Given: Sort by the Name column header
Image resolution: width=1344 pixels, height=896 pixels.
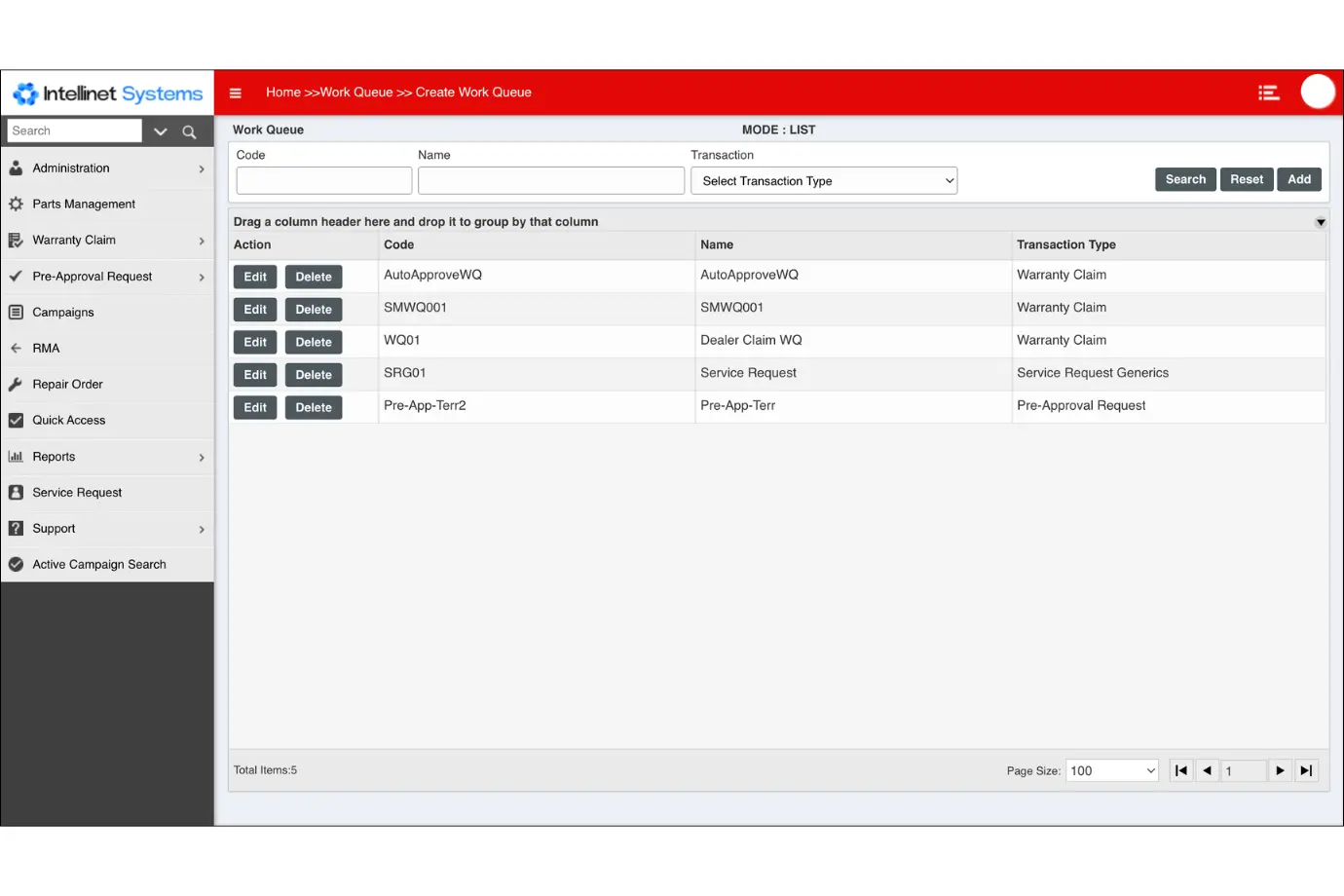Looking at the screenshot, I should pyautogui.click(x=853, y=245).
